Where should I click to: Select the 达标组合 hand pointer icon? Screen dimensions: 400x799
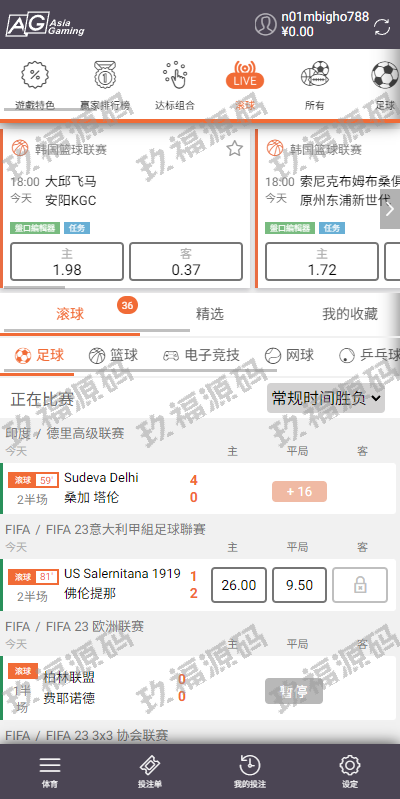[x=175, y=74]
